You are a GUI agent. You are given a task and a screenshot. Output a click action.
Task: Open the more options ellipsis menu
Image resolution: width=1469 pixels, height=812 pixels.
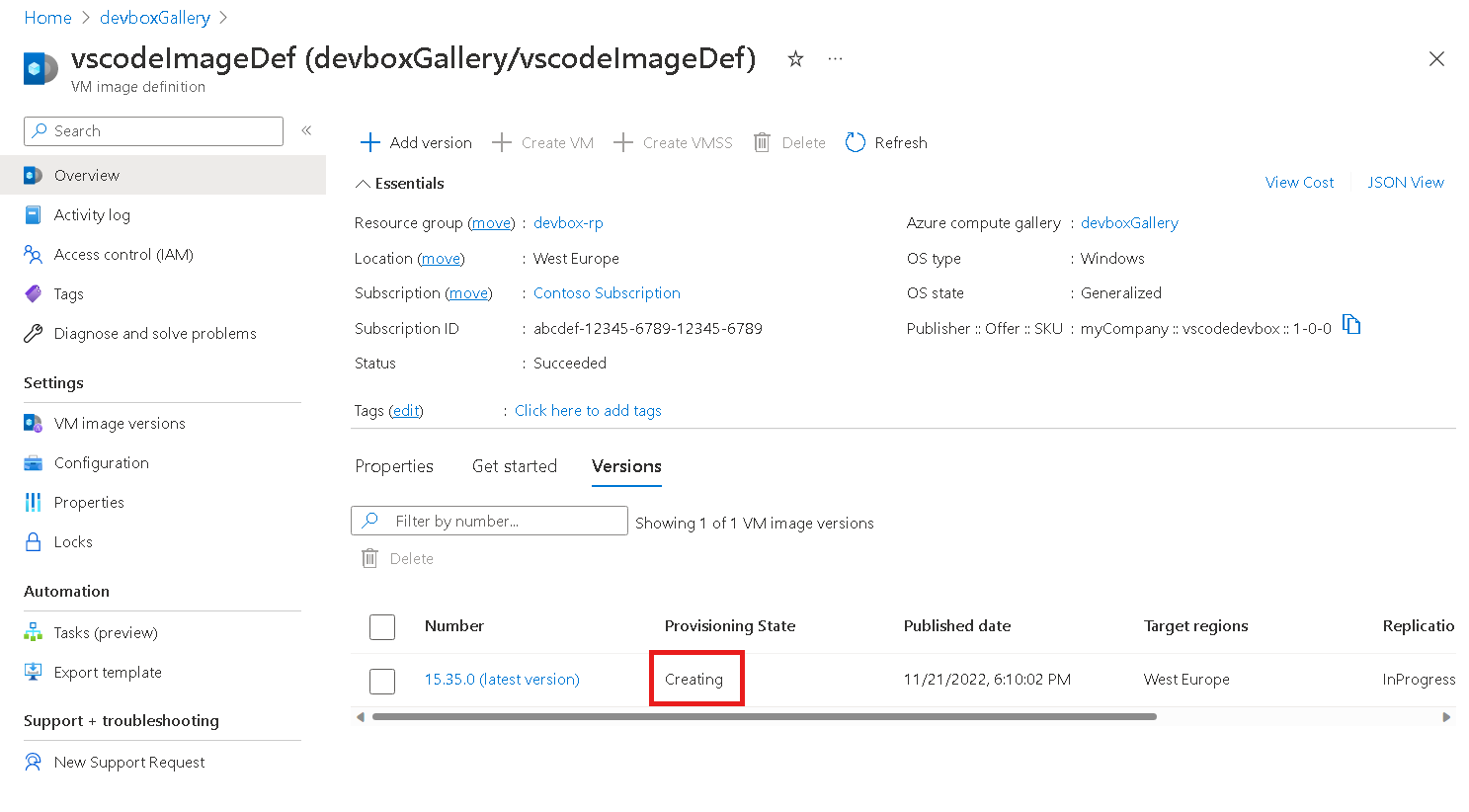click(836, 59)
